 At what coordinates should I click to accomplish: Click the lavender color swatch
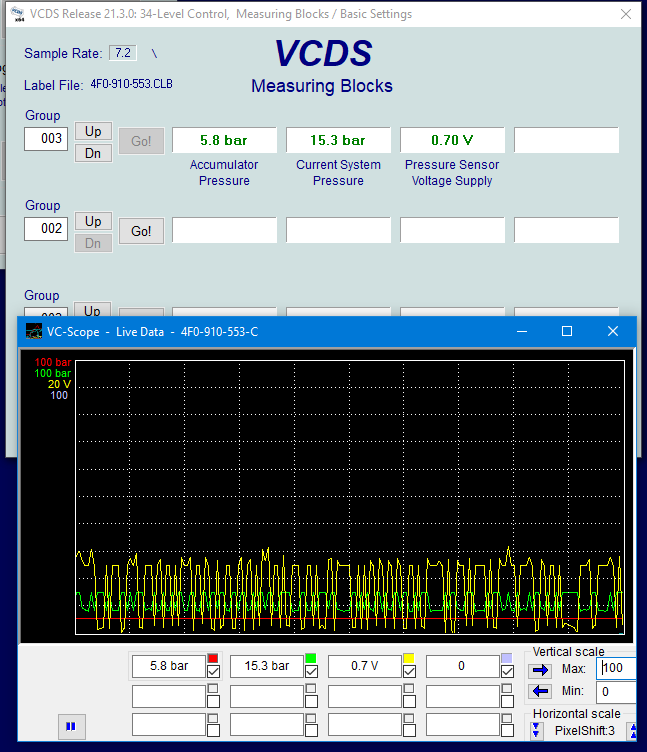[506, 658]
